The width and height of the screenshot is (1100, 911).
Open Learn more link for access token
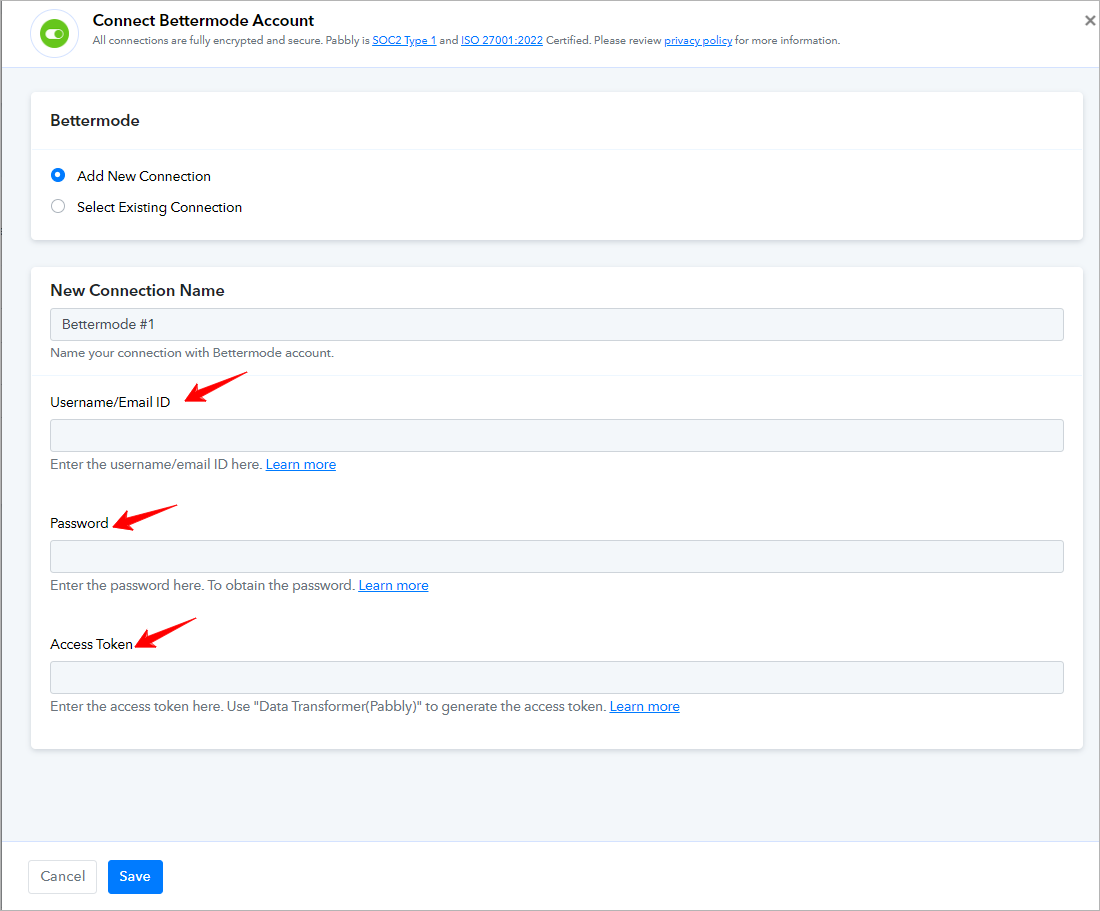tap(645, 706)
